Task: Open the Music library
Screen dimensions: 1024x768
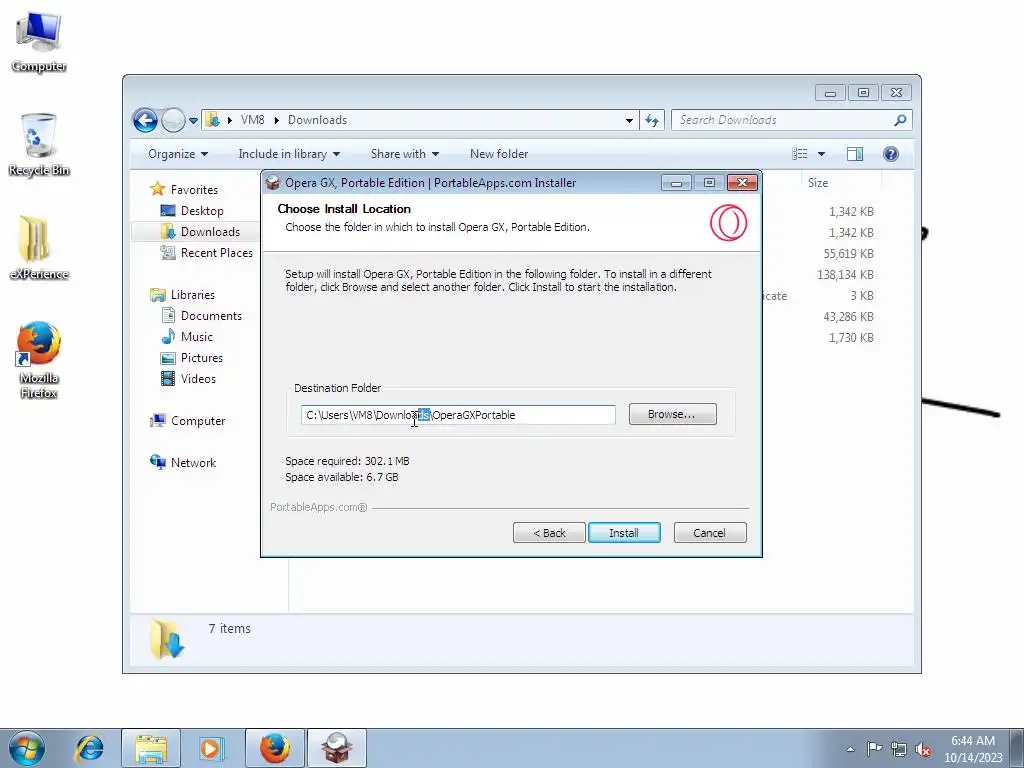Action: 197,337
